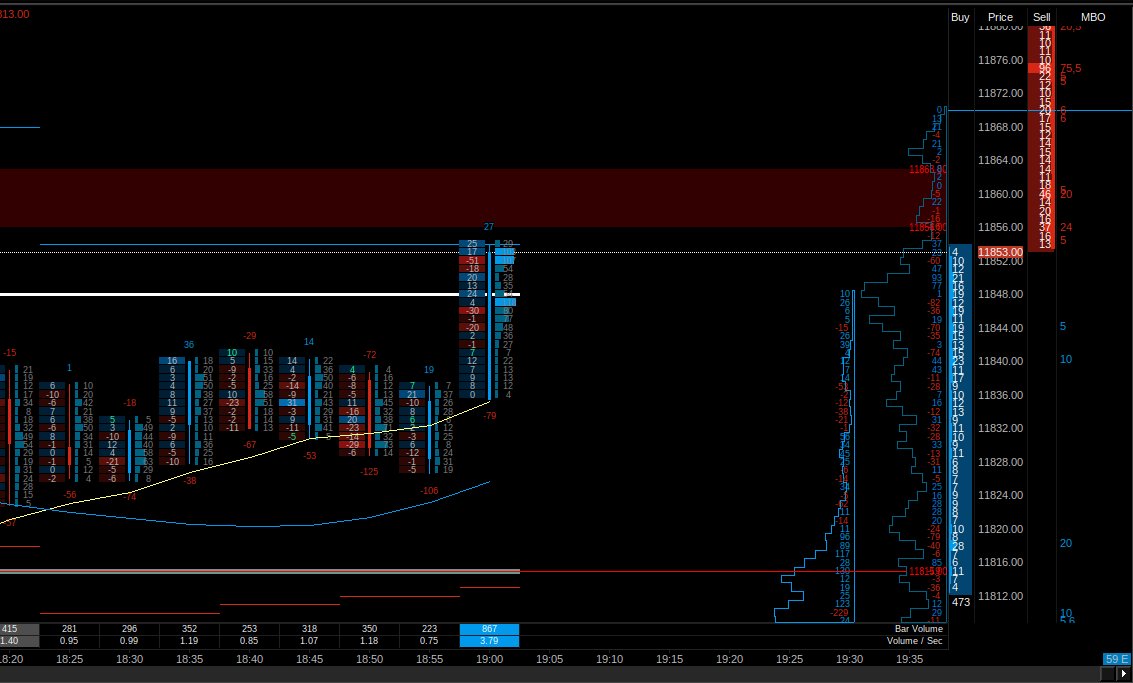This screenshot has height=683, width=1133.
Task: Click the bright red 96 sell order cell
Action: click(1041, 69)
